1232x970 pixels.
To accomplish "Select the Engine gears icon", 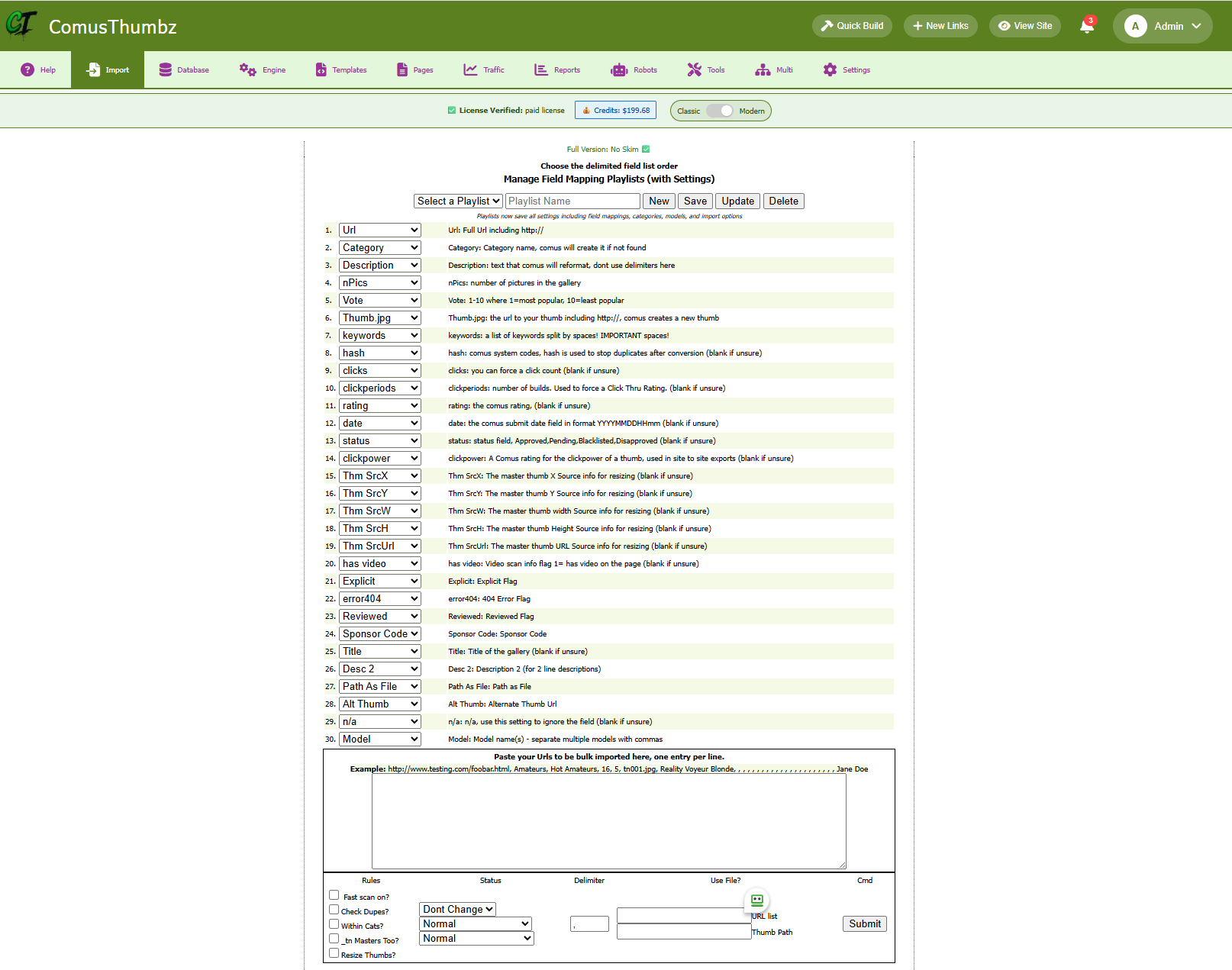I will [x=246, y=69].
